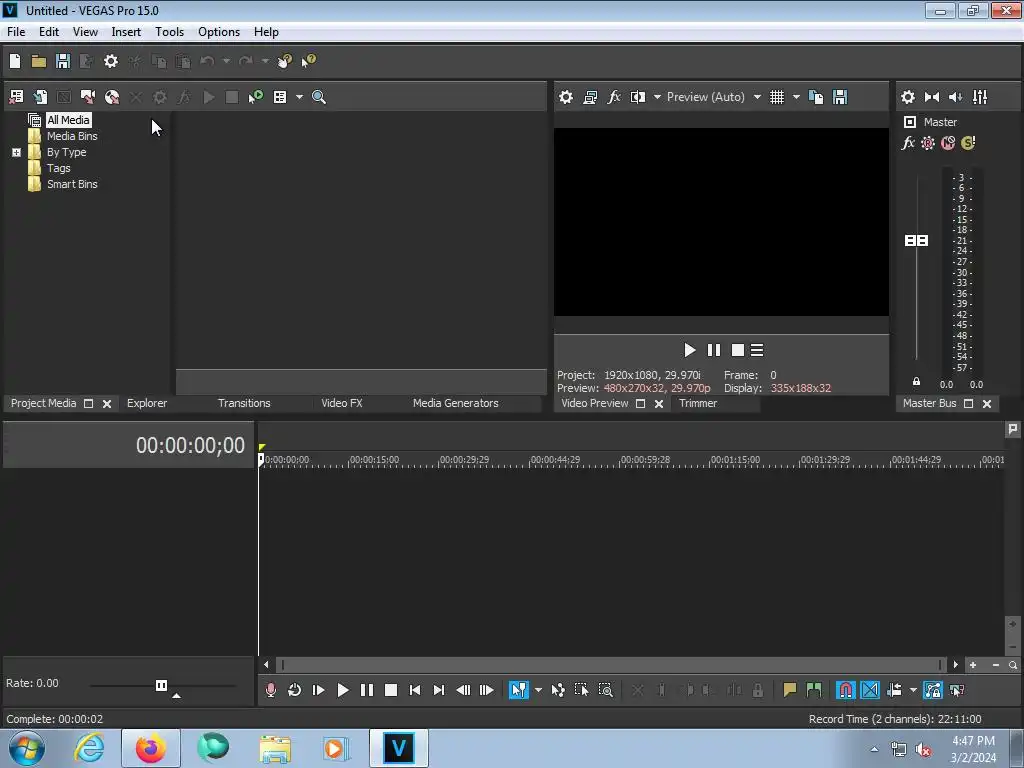Open the Insert menu
Viewport: 1024px width, 768px height.
[126, 32]
